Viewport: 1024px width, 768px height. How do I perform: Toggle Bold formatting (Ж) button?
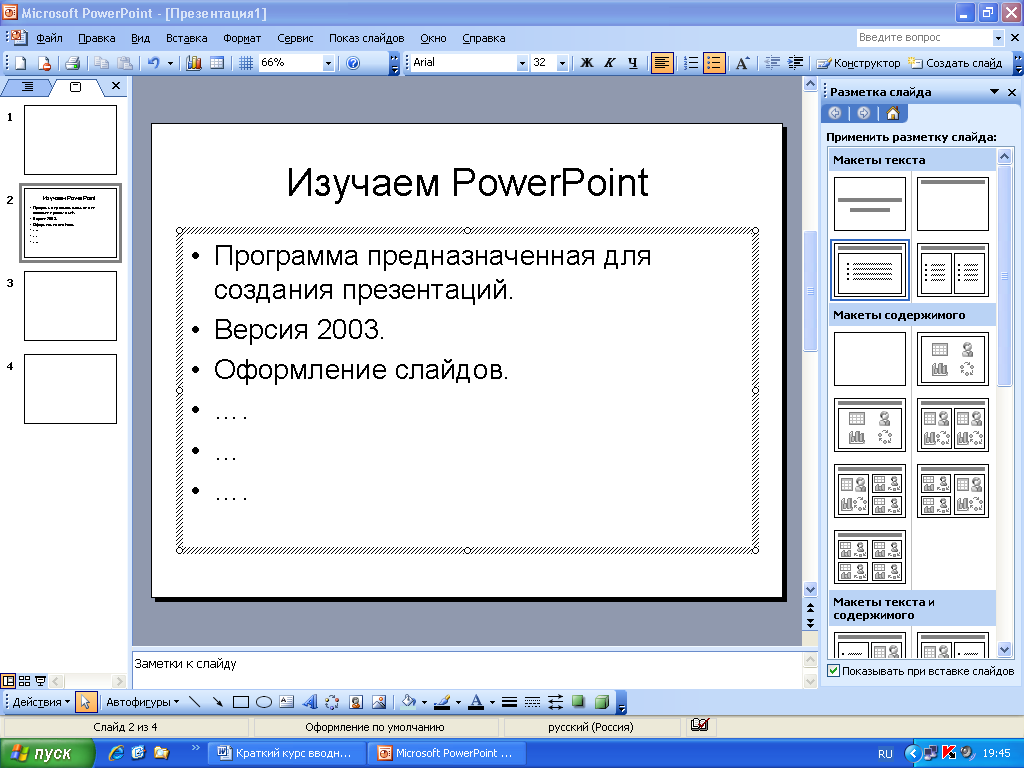(586, 63)
